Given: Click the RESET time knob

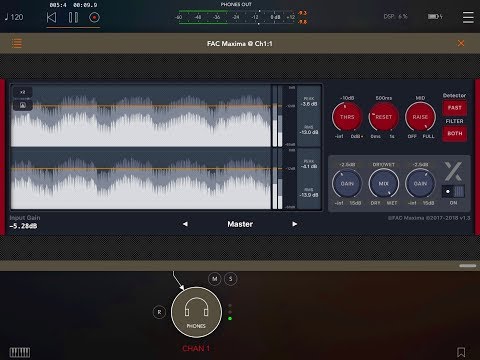Looking at the screenshot, I should pos(384,117).
